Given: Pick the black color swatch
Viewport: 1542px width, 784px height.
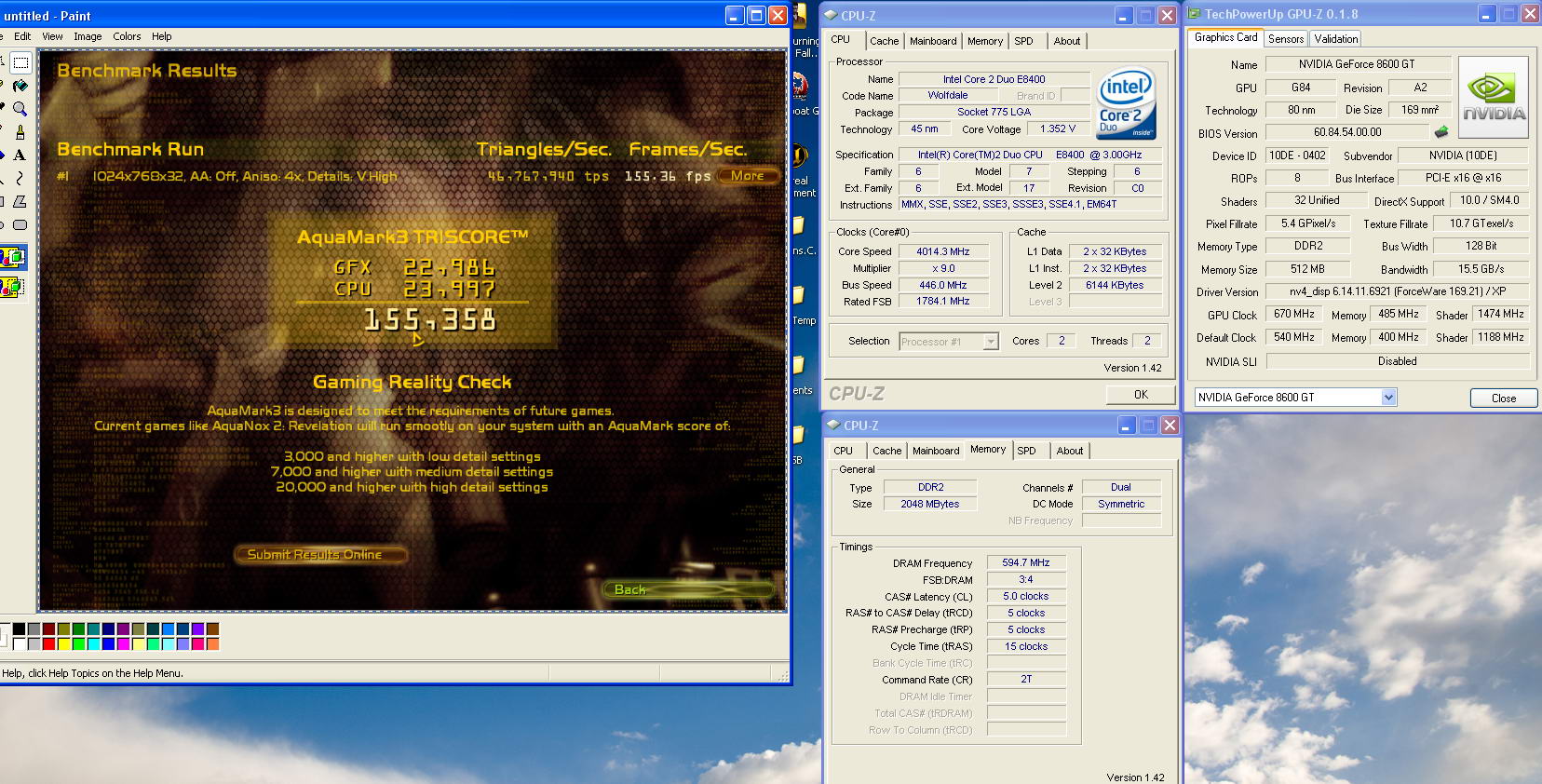Looking at the screenshot, I should click(x=19, y=629).
